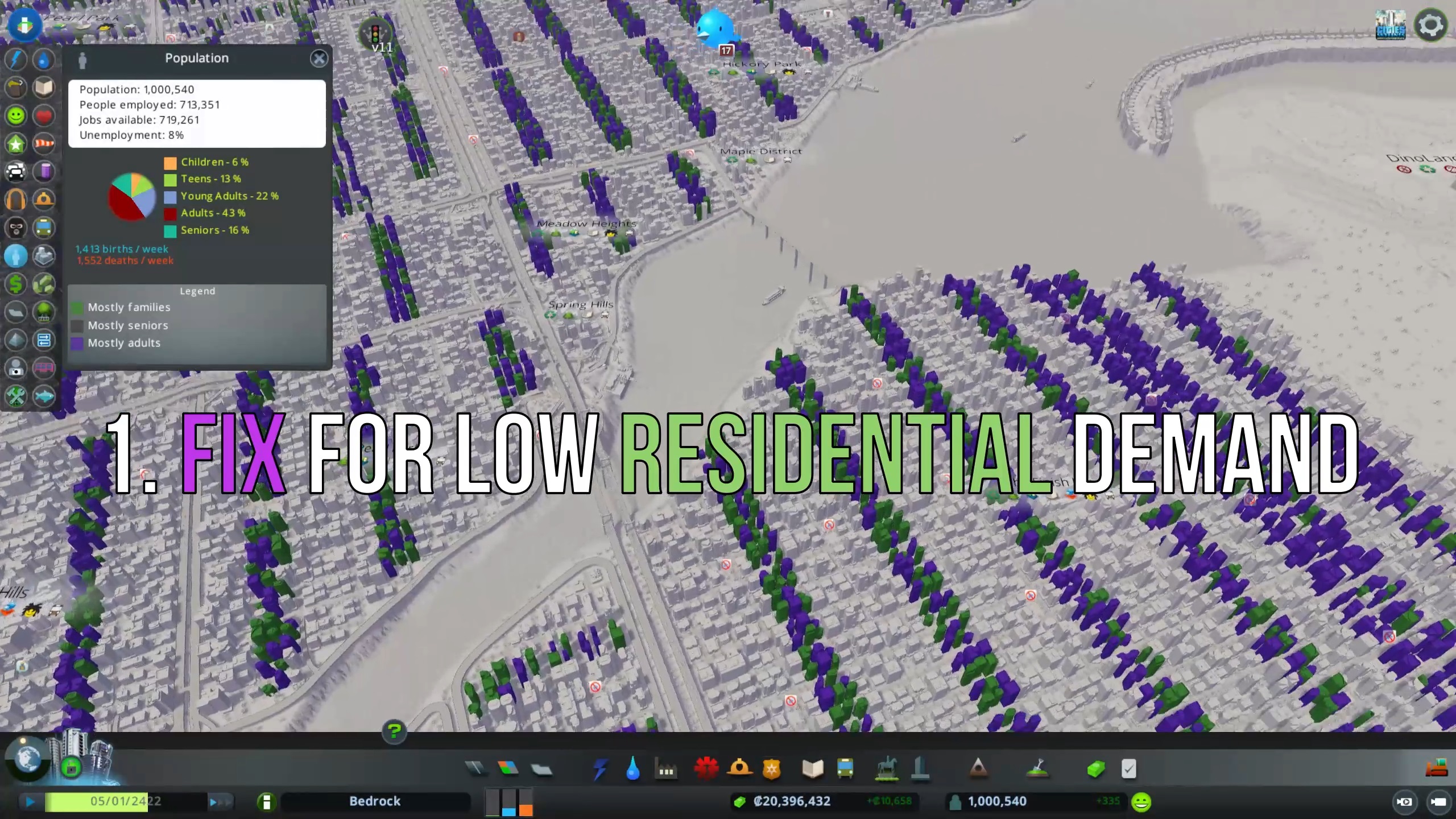Click the city name Bedrock
Screen dimensions: 1456x819
tap(374, 801)
